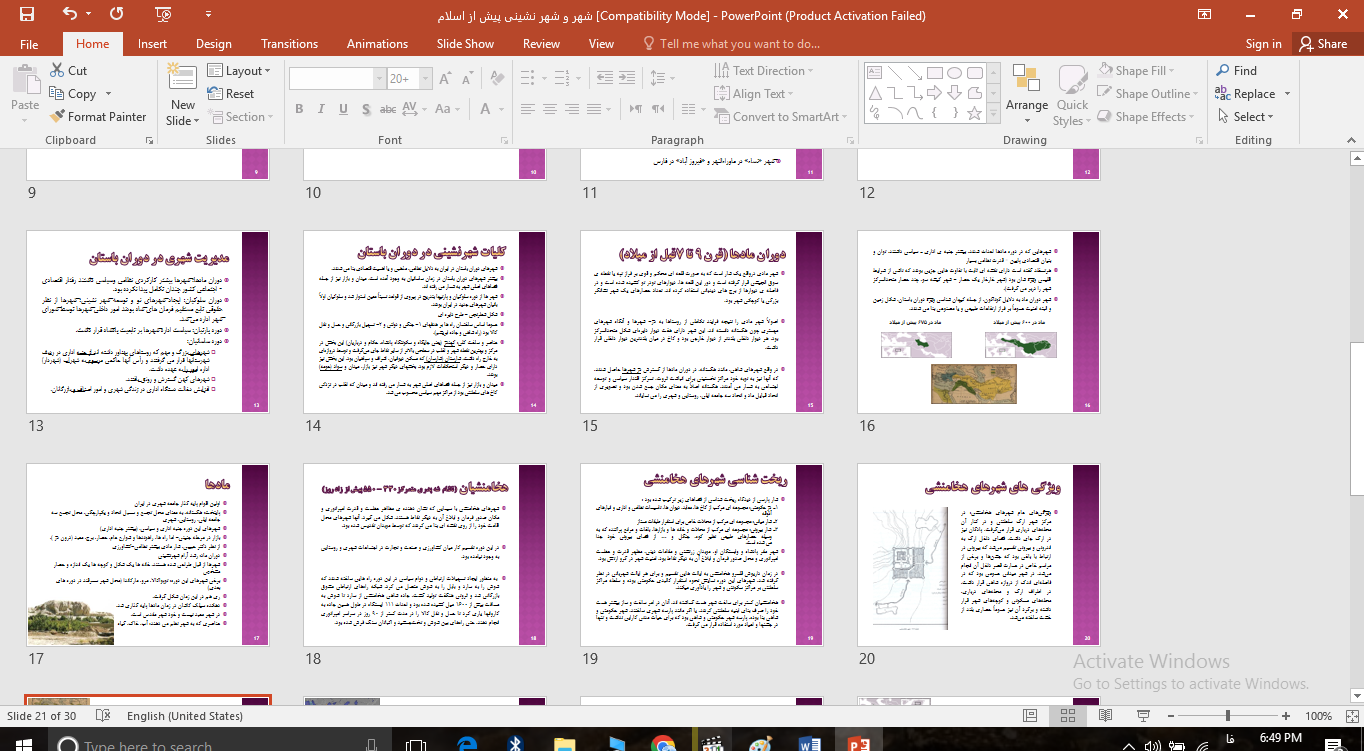Select the Oval shape in gallery
This screenshot has height=751, width=1364.
953,73
